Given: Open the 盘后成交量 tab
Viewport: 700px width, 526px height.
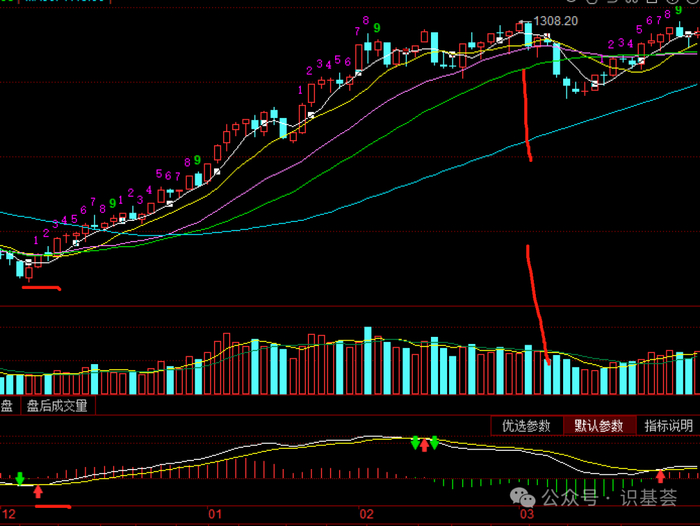Looking at the screenshot, I should 57,406.
